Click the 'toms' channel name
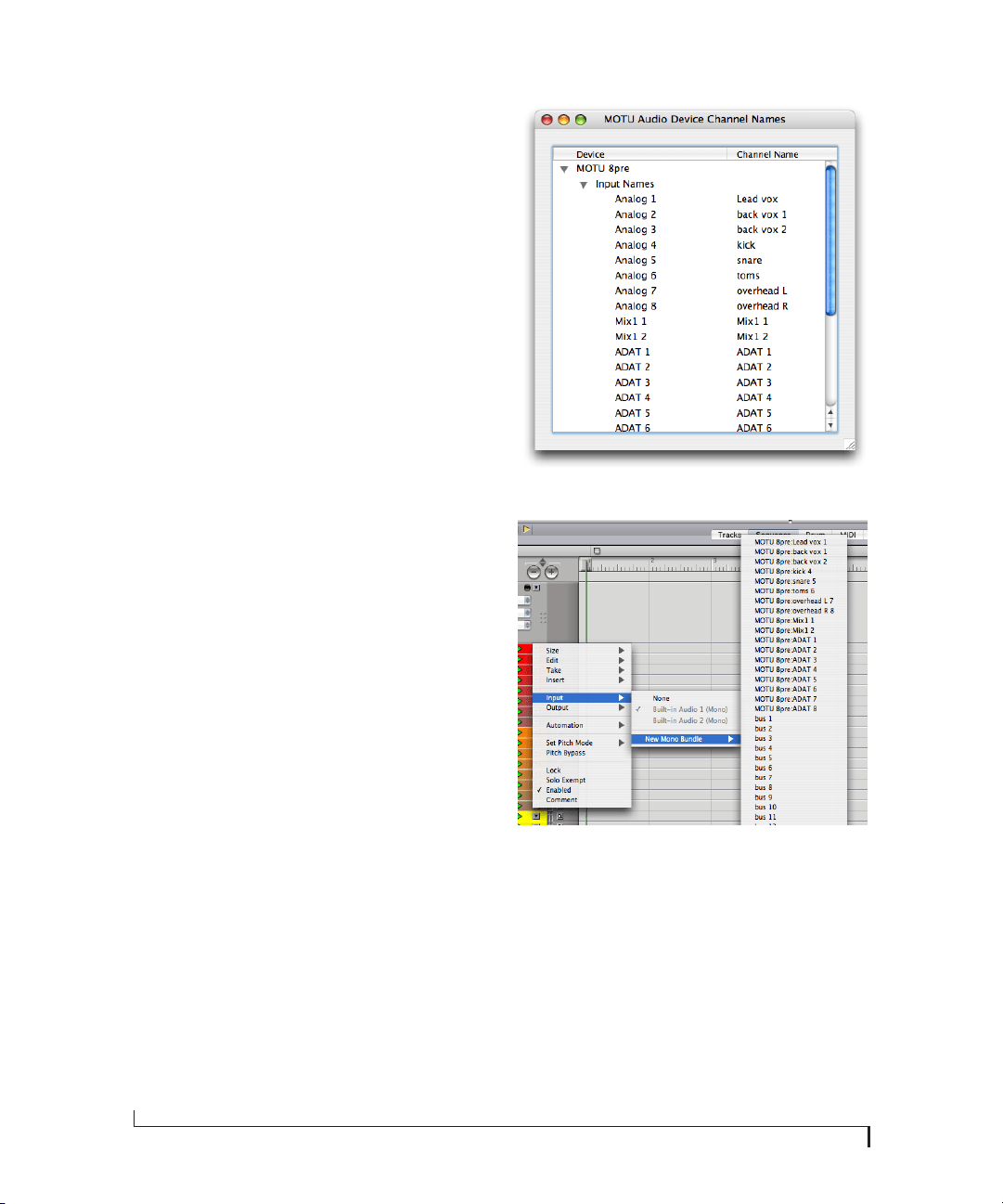 pyautogui.click(x=748, y=276)
